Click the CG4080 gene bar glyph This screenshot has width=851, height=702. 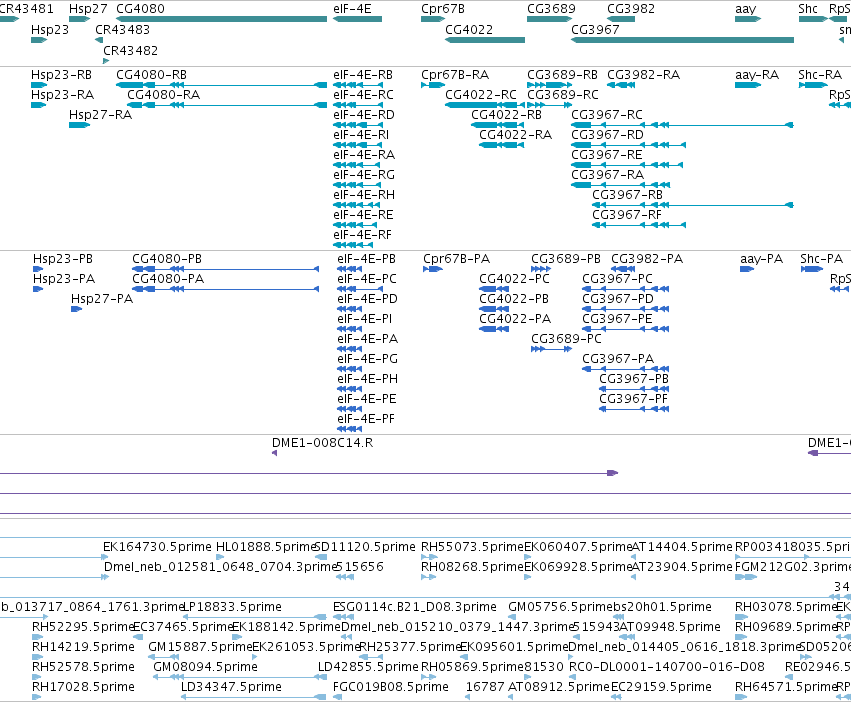(221, 19)
